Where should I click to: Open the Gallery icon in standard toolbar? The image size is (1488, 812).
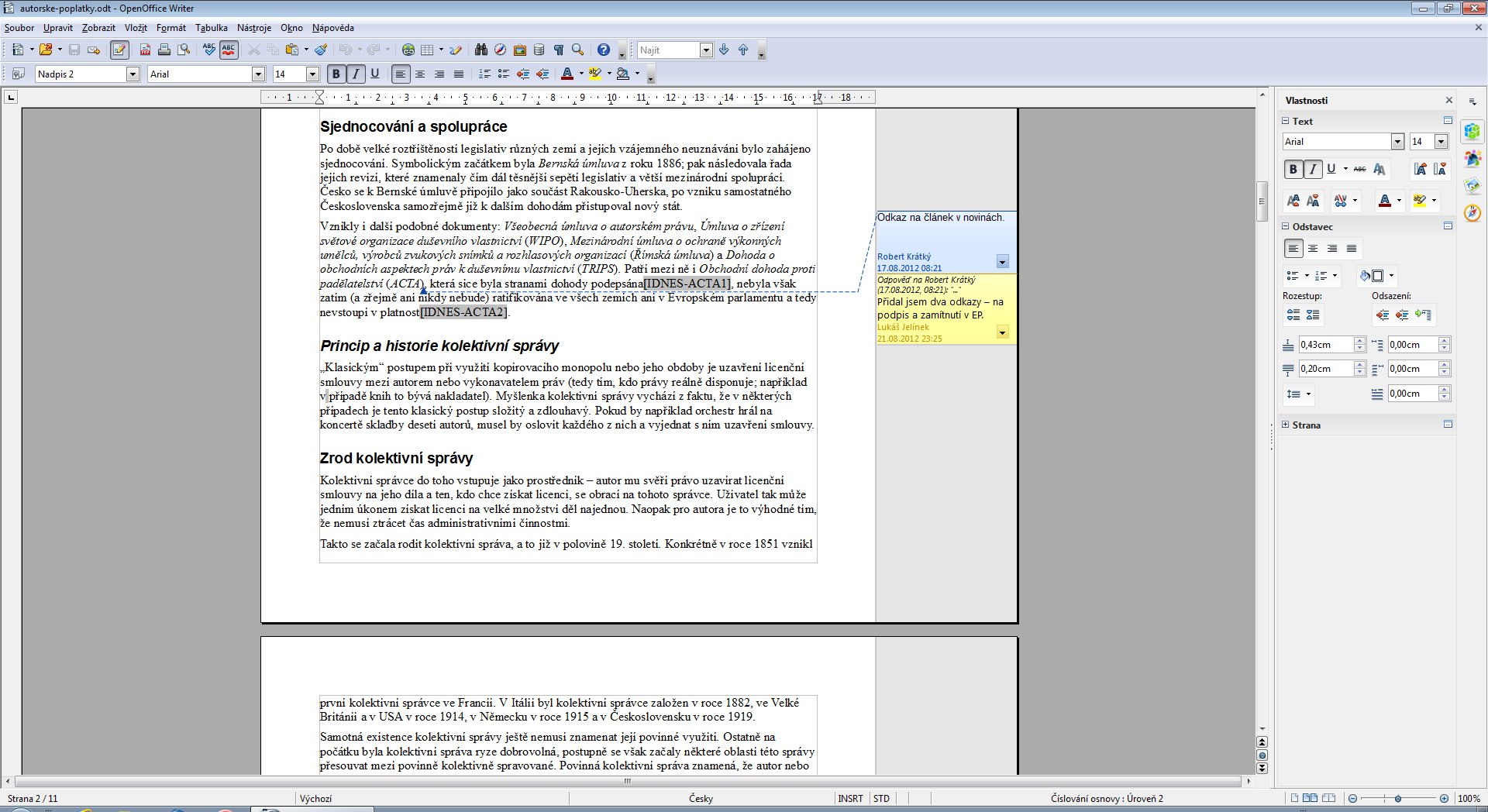[x=520, y=50]
